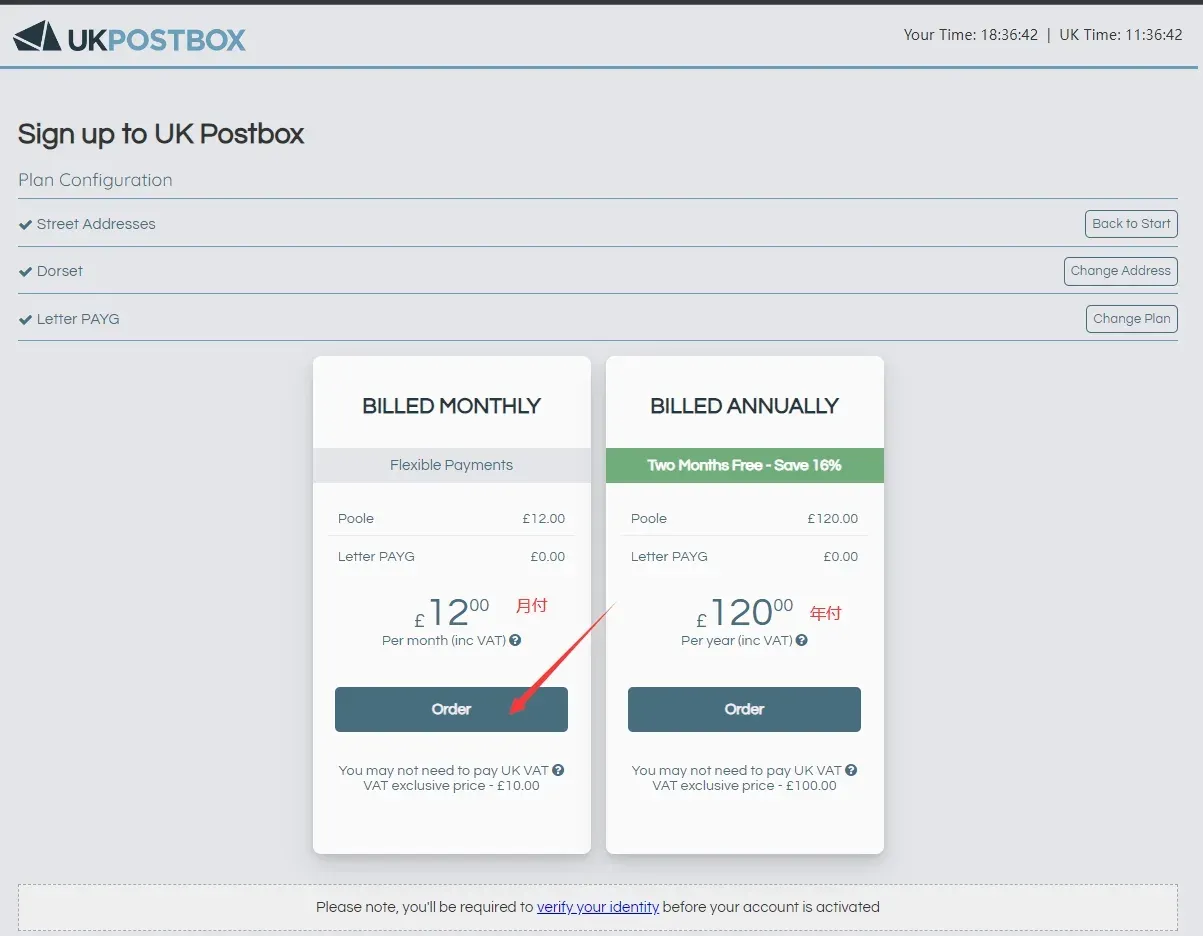Open the verify your identity link
Screen dimensions: 1203x936
pyautogui.click(x=598, y=907)
